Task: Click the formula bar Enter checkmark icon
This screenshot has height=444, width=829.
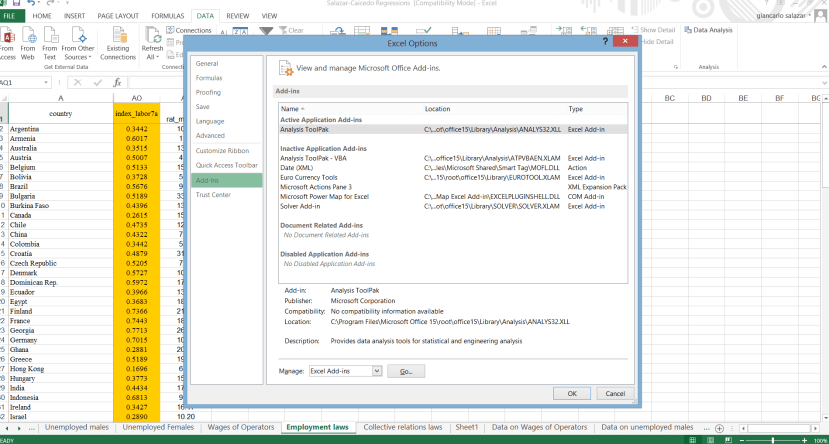Action: point(97,82)
